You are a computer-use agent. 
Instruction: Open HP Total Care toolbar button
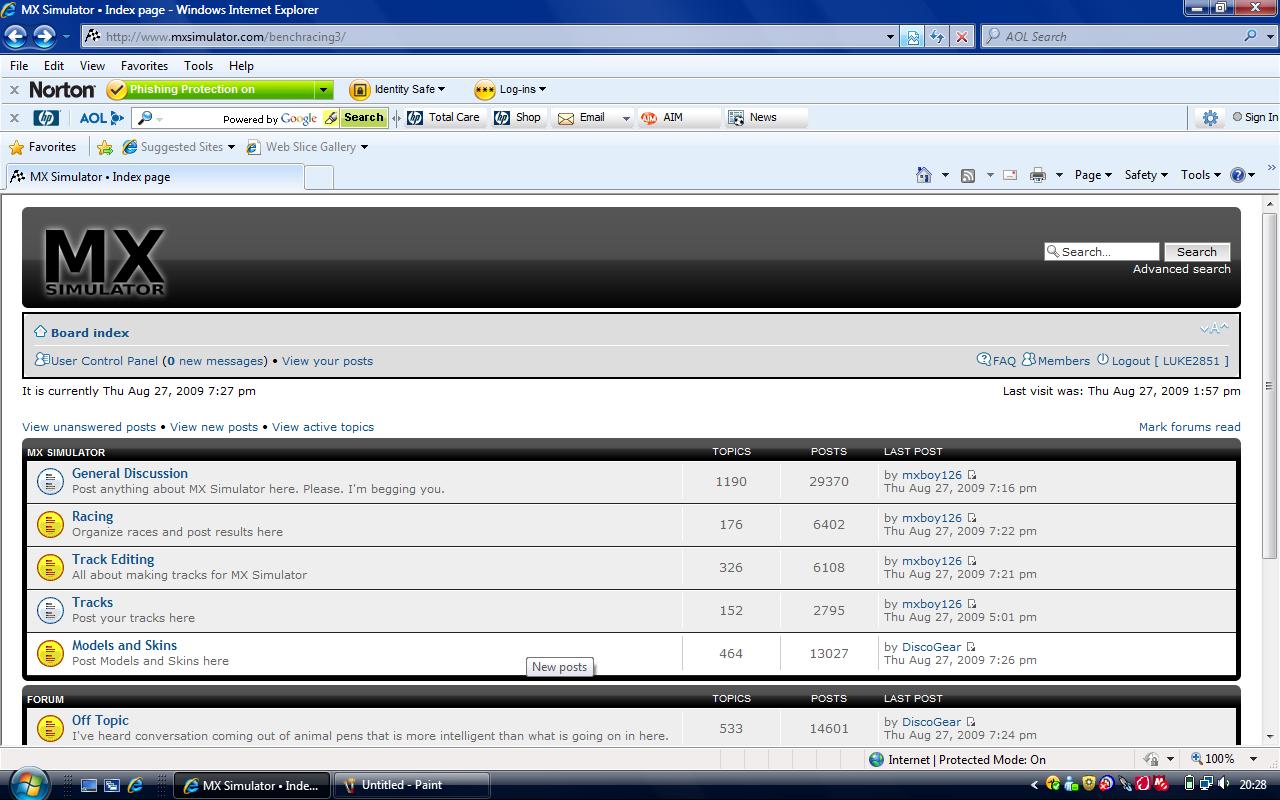pyautogui.click(x=443, y=118)
